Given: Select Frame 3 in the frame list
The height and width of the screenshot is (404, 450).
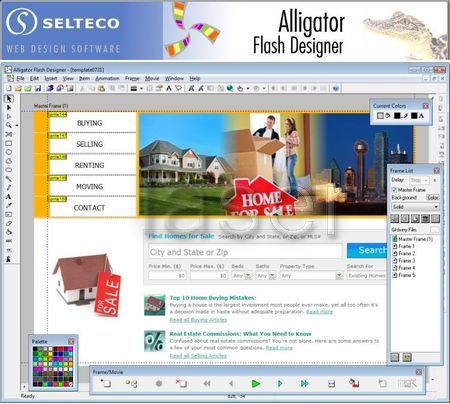Looking at the screenshot, I should (x=404, y=261).
